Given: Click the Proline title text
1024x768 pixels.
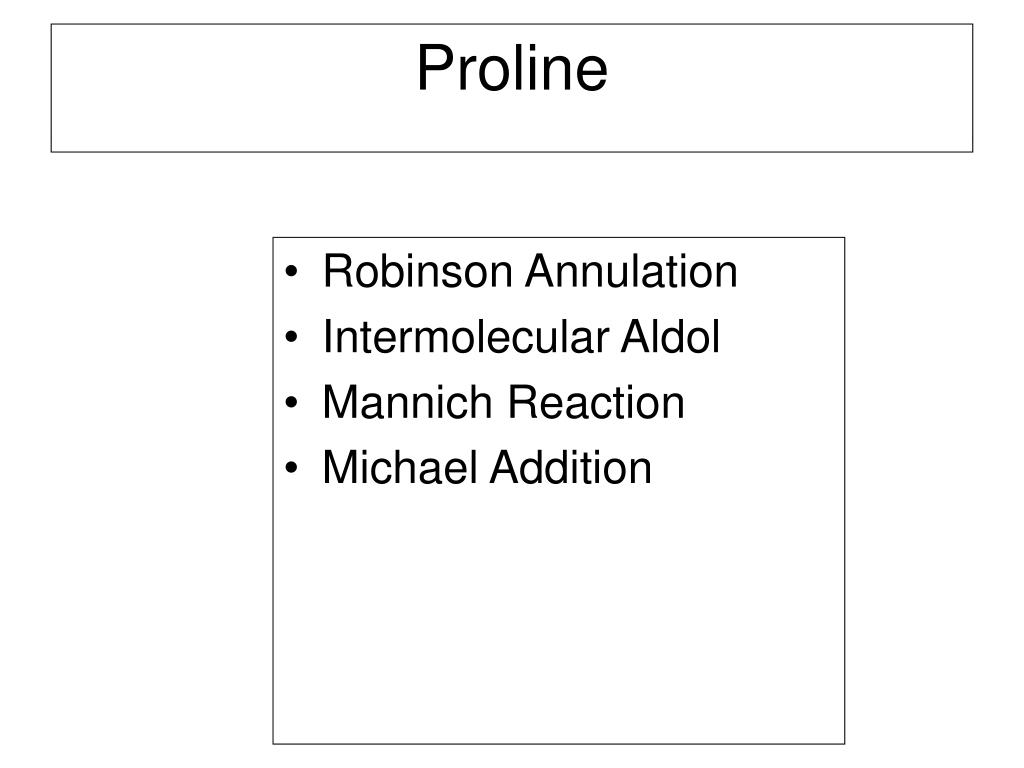Looking at the screenshot, I should click(x=512, y=68).
